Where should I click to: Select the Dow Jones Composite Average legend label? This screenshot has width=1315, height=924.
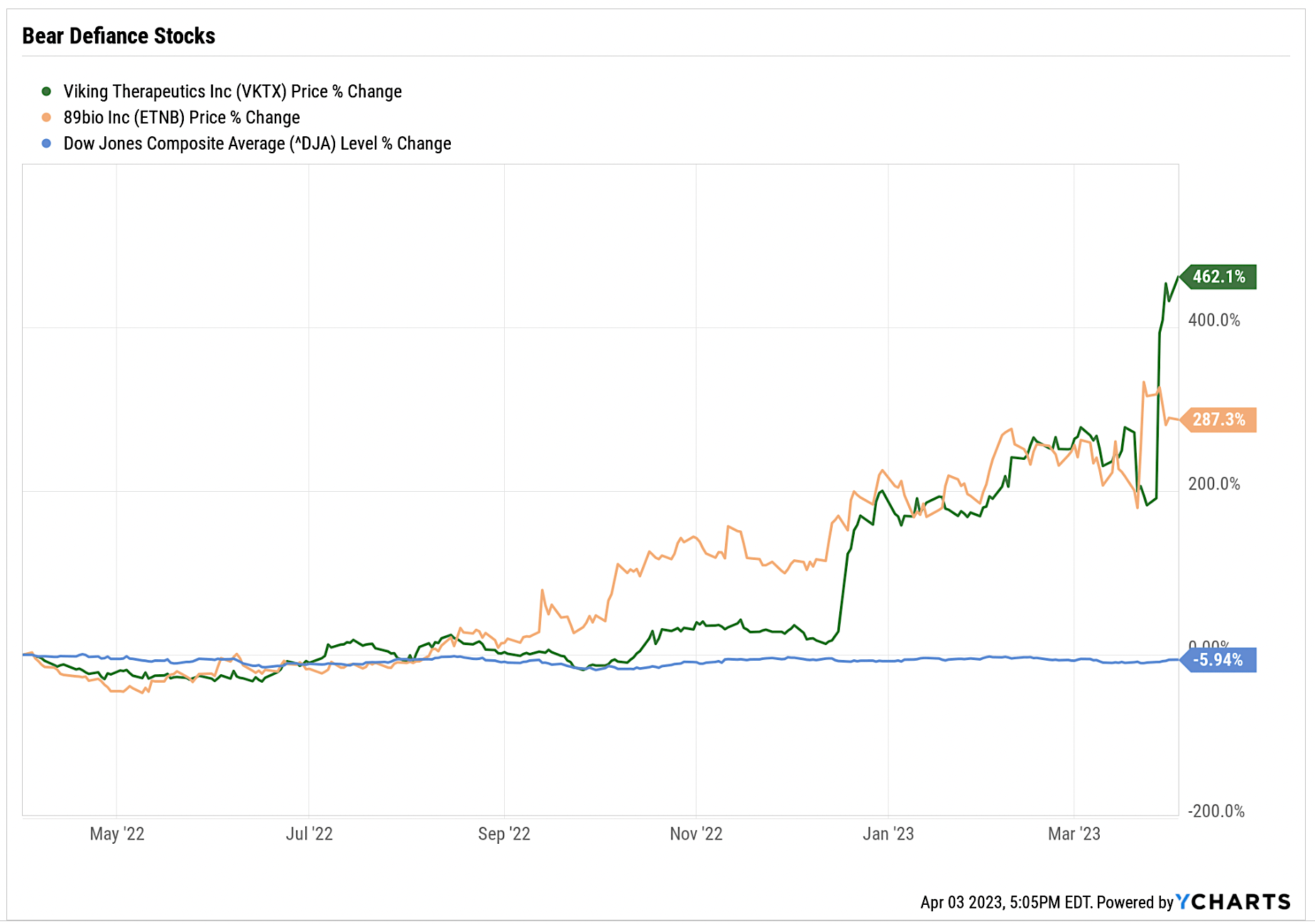pos(257,143)
